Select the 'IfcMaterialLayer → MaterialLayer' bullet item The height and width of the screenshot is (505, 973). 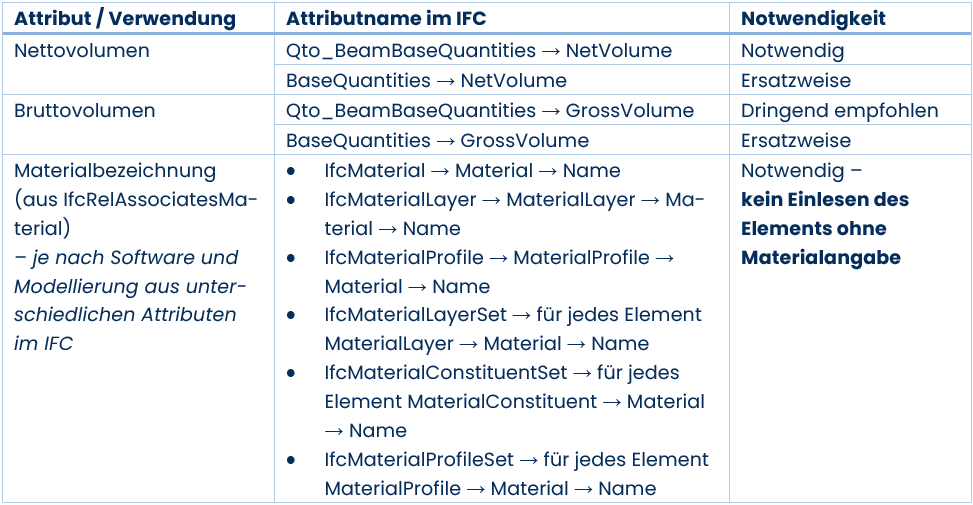[x=514, y=214]
